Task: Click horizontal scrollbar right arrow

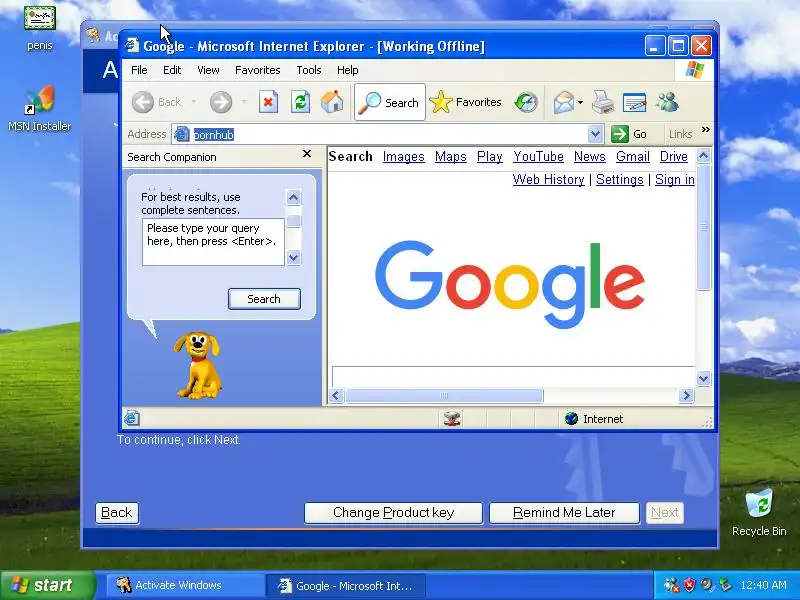Action: coord(687,395)
